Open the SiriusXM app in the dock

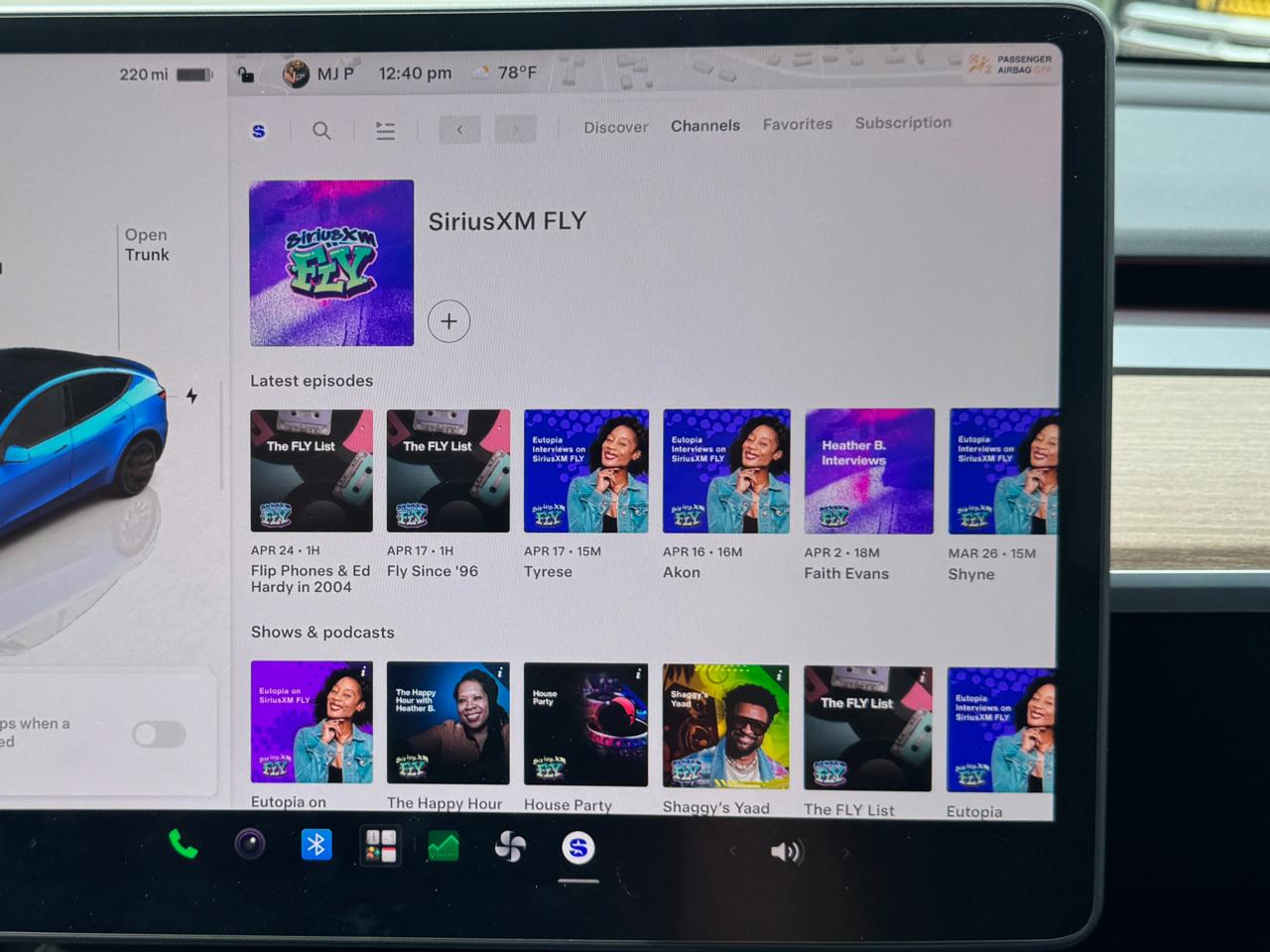(x=578, y=848)
